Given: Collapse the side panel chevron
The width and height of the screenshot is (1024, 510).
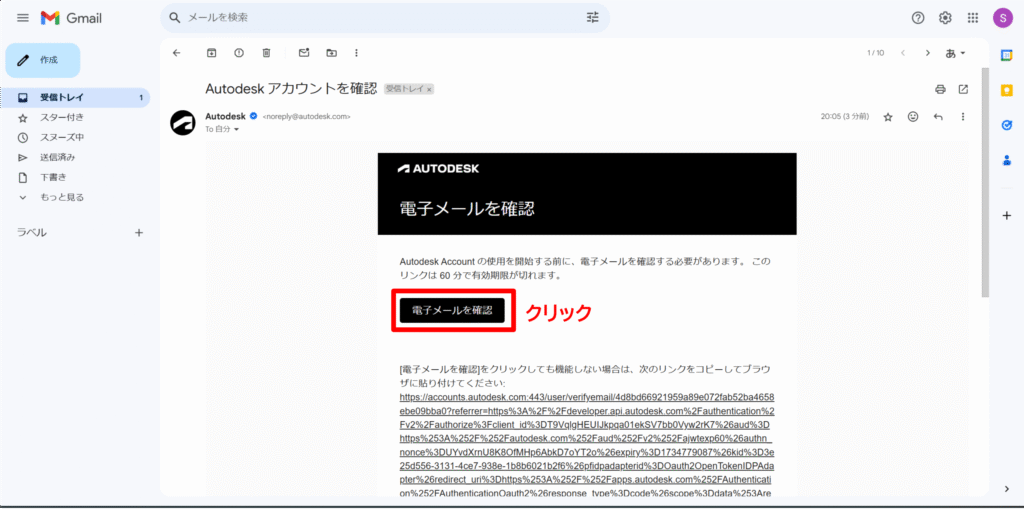Looking at the screenshot, I should click(1006, 488).
